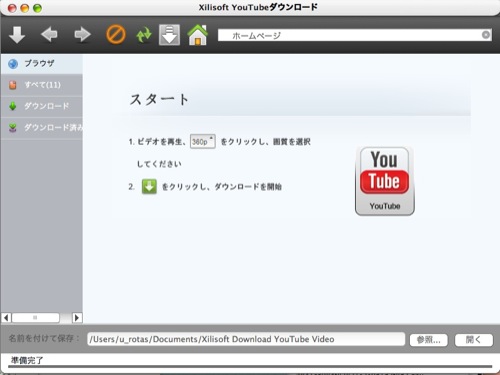Select the ブラウザ sidebar item
The width and height of the screenshot is (500, 375).
[x=42, y=64]
